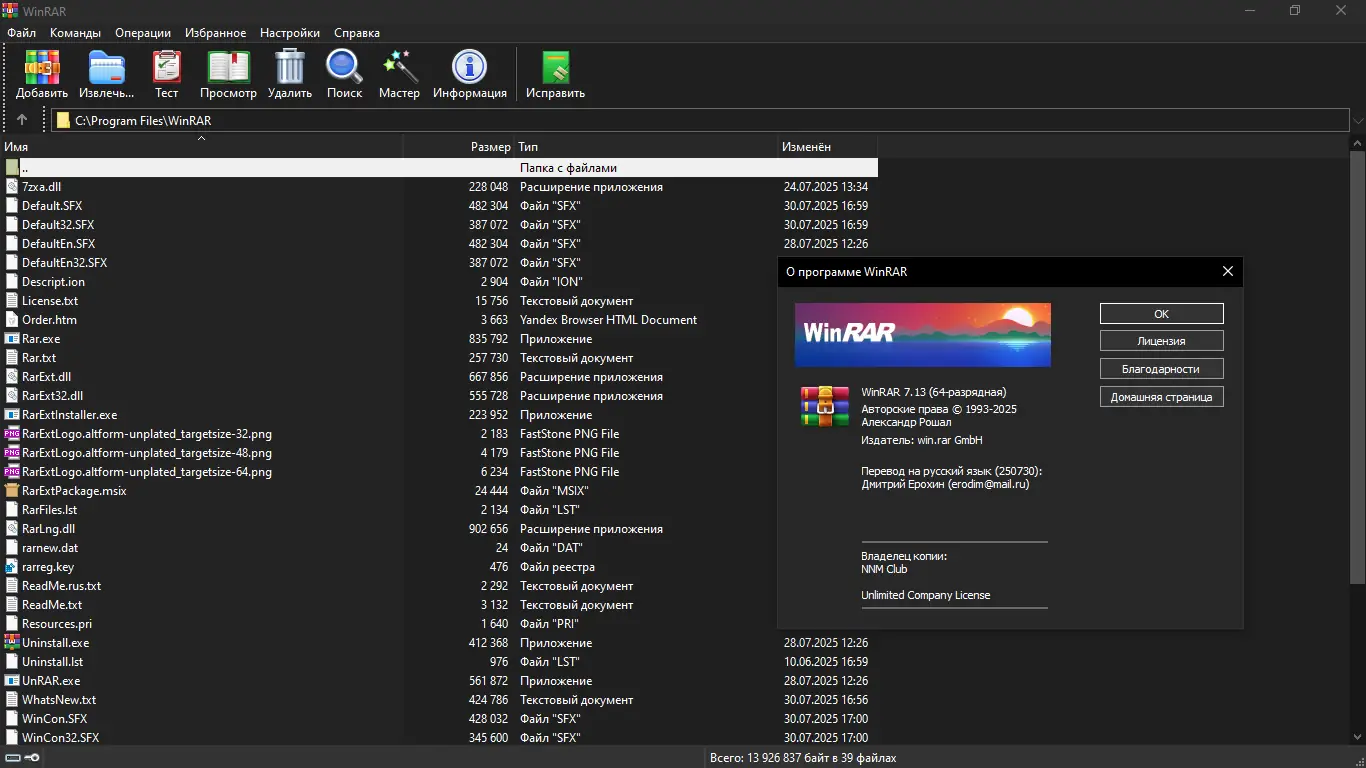Select the file RarFiles.lst
The image size is (1366, 768).
49,510
